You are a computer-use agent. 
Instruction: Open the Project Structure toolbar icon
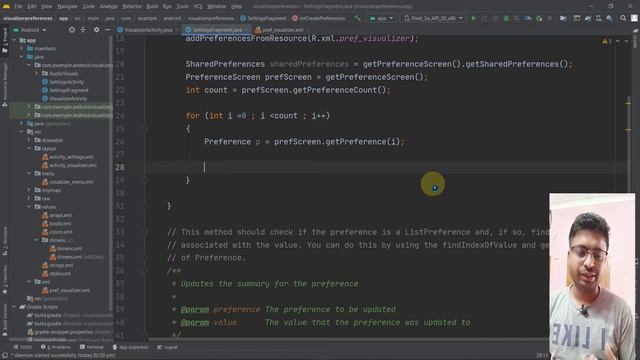563,18
